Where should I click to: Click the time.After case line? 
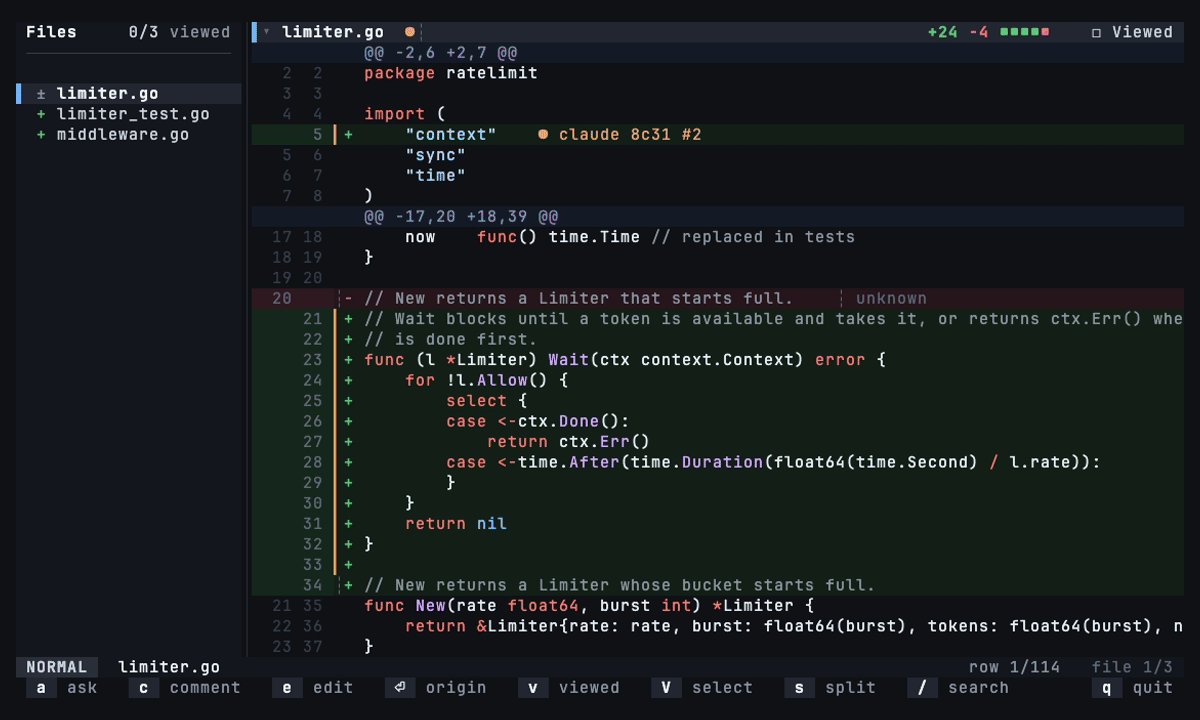pyautogui.click(x=718, y=462)
